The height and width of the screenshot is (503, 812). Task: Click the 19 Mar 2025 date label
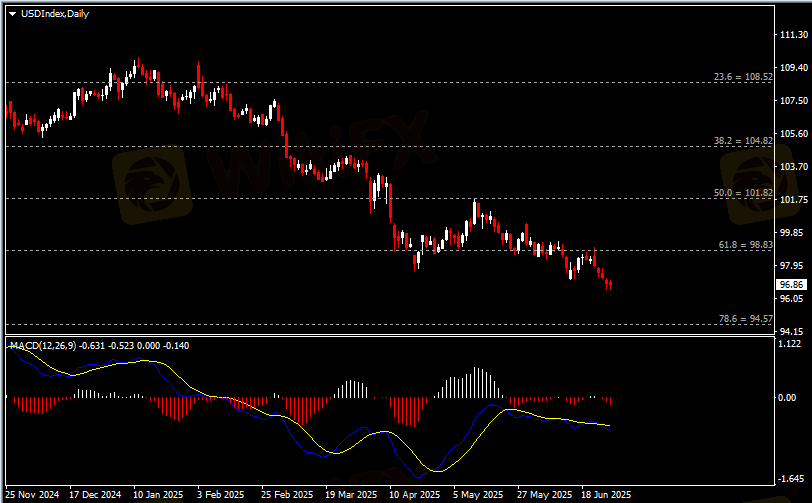coord(351,495)
